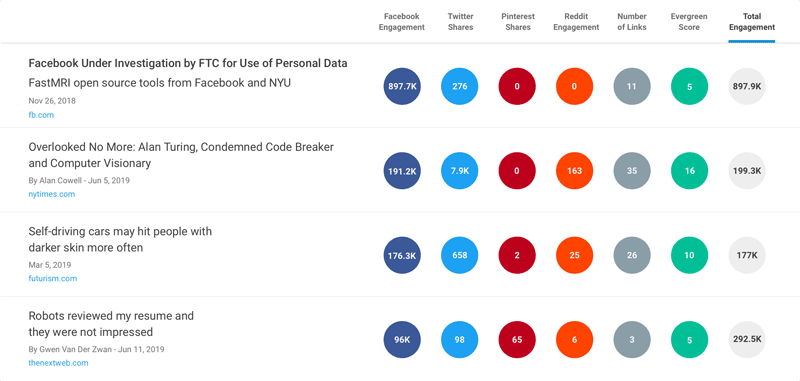Open the futurism.com source link

(x=53, y=278)
